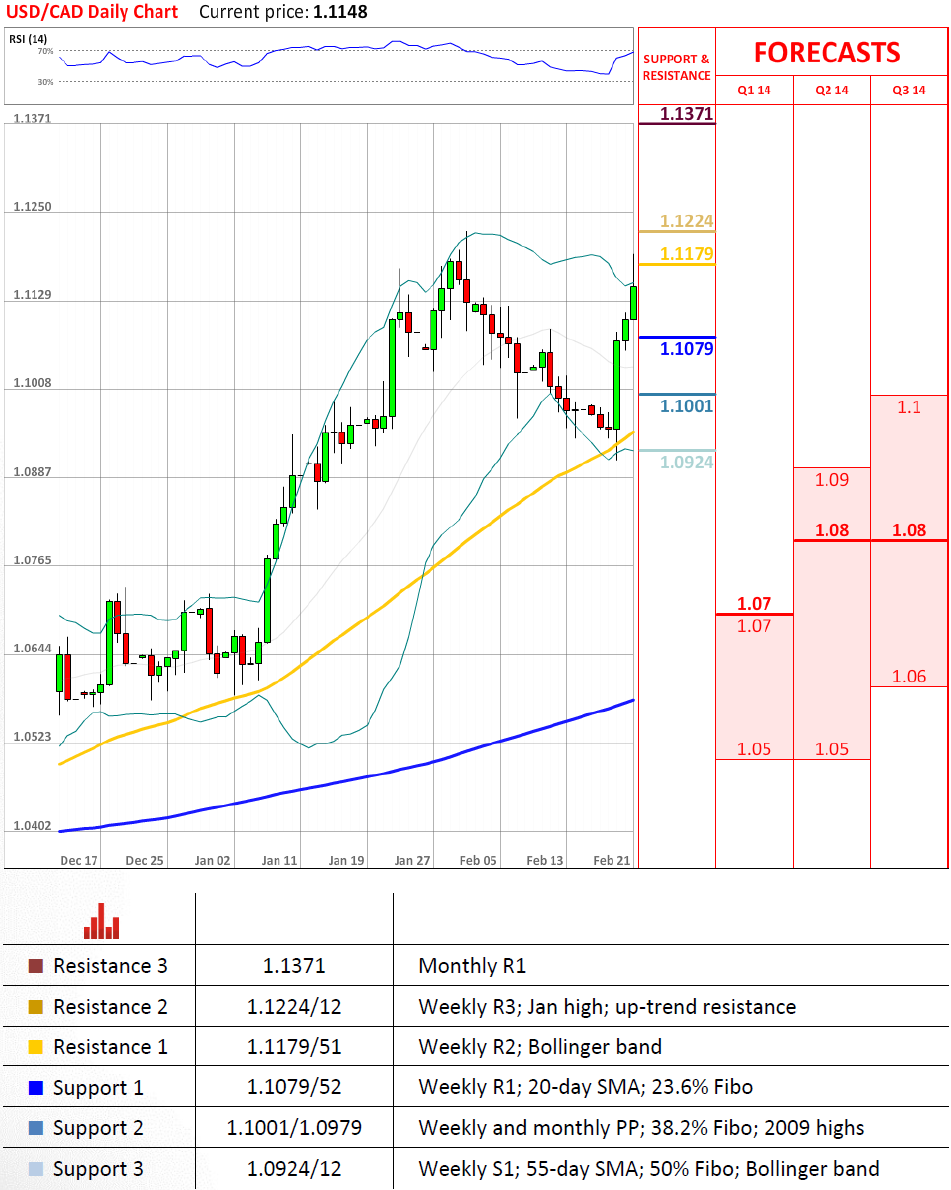Select the Q1 14 forecast column header
The width and height of the screenshot is (951, 1190).
[x=754, y=90]
